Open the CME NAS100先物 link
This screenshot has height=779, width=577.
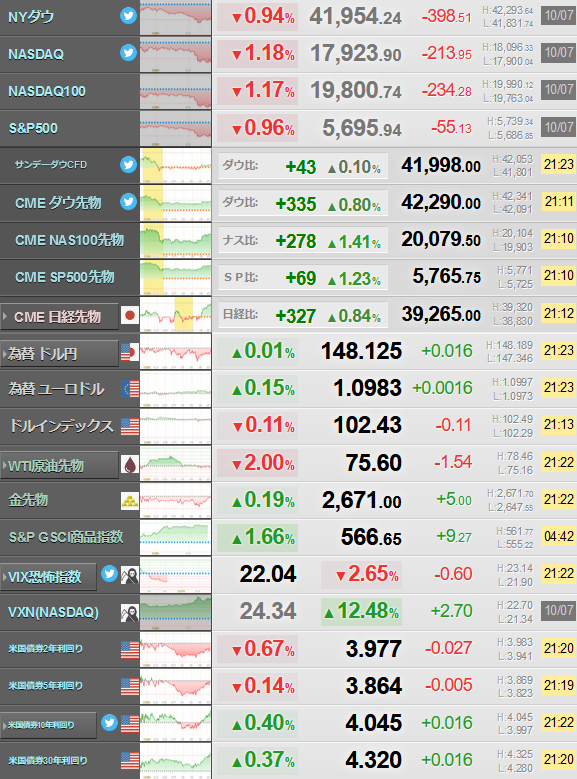pos(70,240)
